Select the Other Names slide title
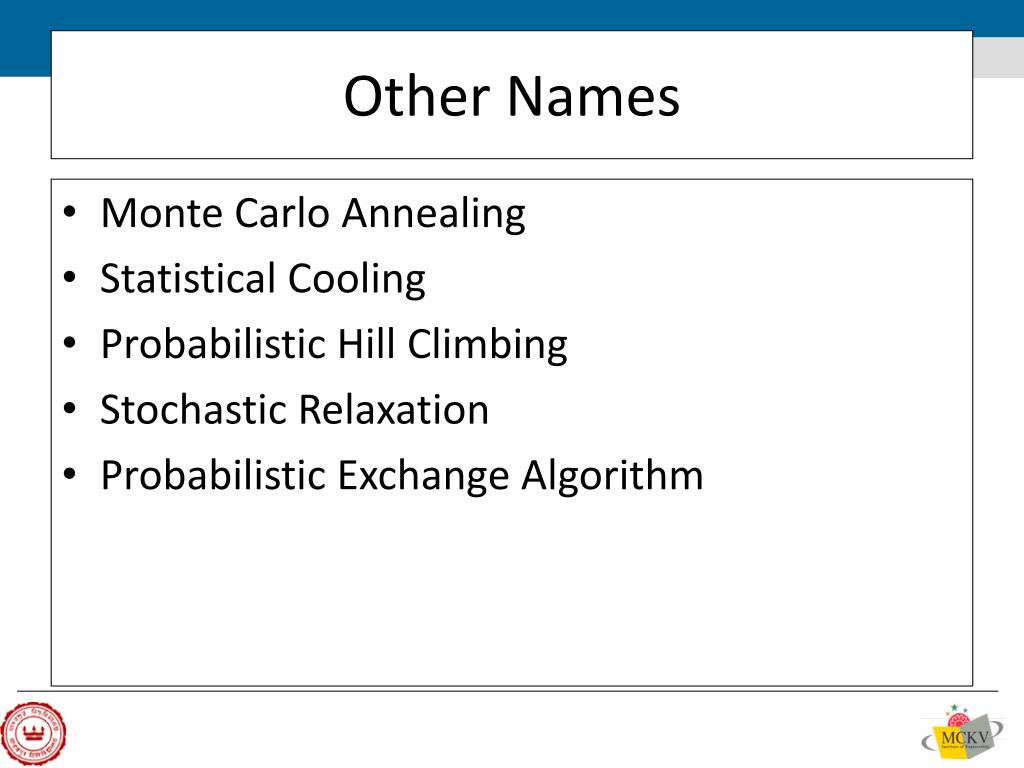This screenshot has width=1024, height=768. tap(511, 96)
